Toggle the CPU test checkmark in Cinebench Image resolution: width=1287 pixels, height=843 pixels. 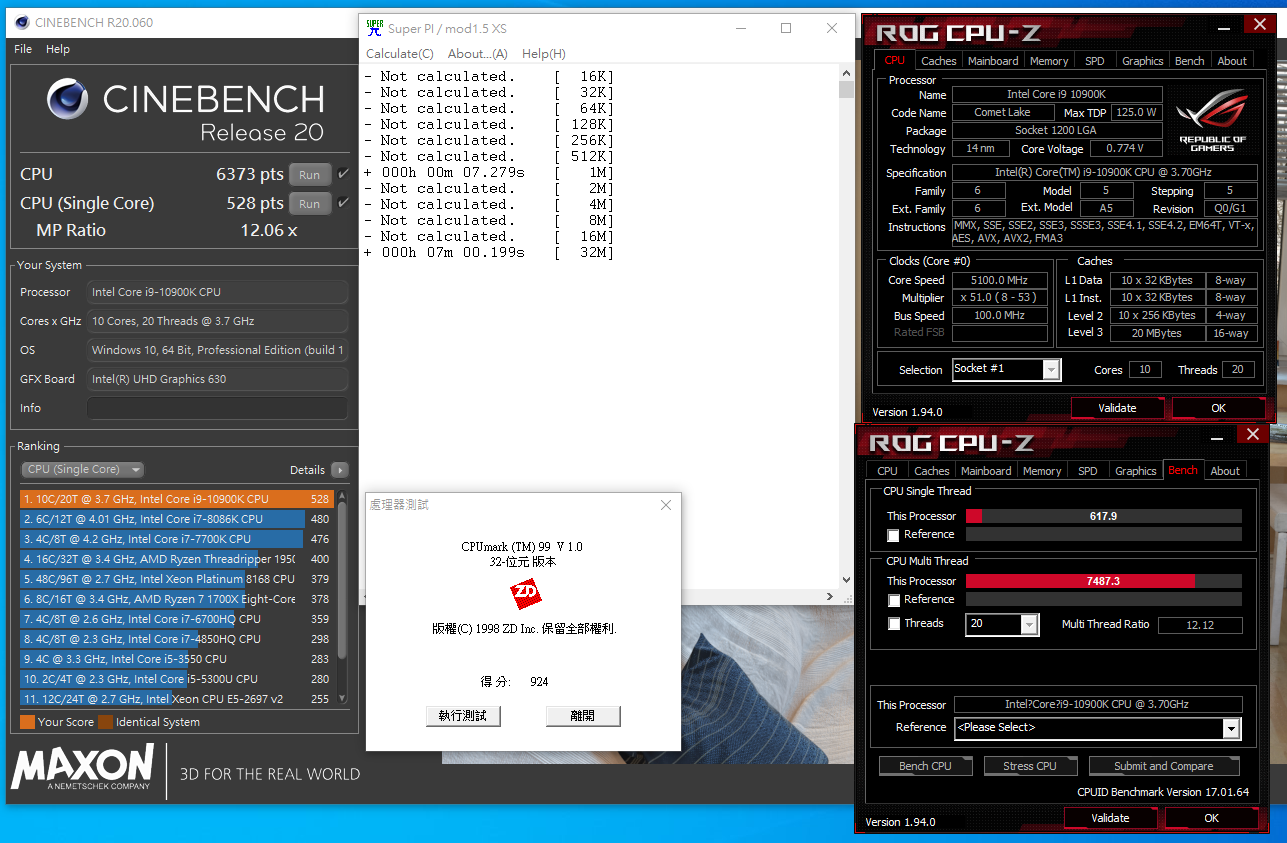(x=343, y=174)
